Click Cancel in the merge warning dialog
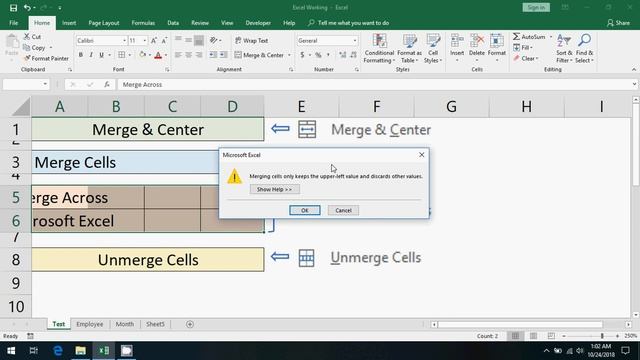Image resolution: width=640 pixels, height=360 pixels. click(x=343, y=210)
